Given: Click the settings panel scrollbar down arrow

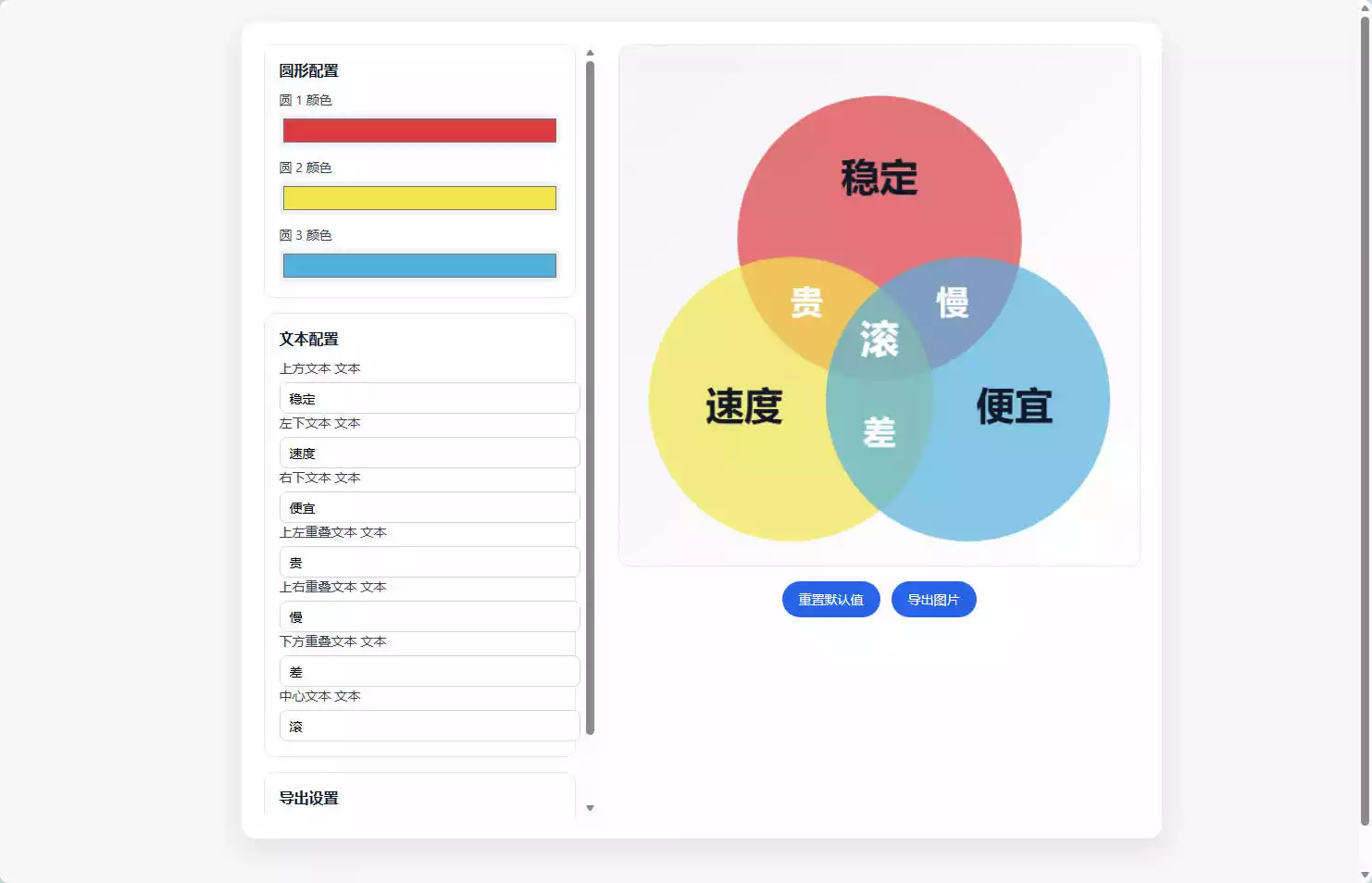Looking at the screenshot, I should 590,808.
